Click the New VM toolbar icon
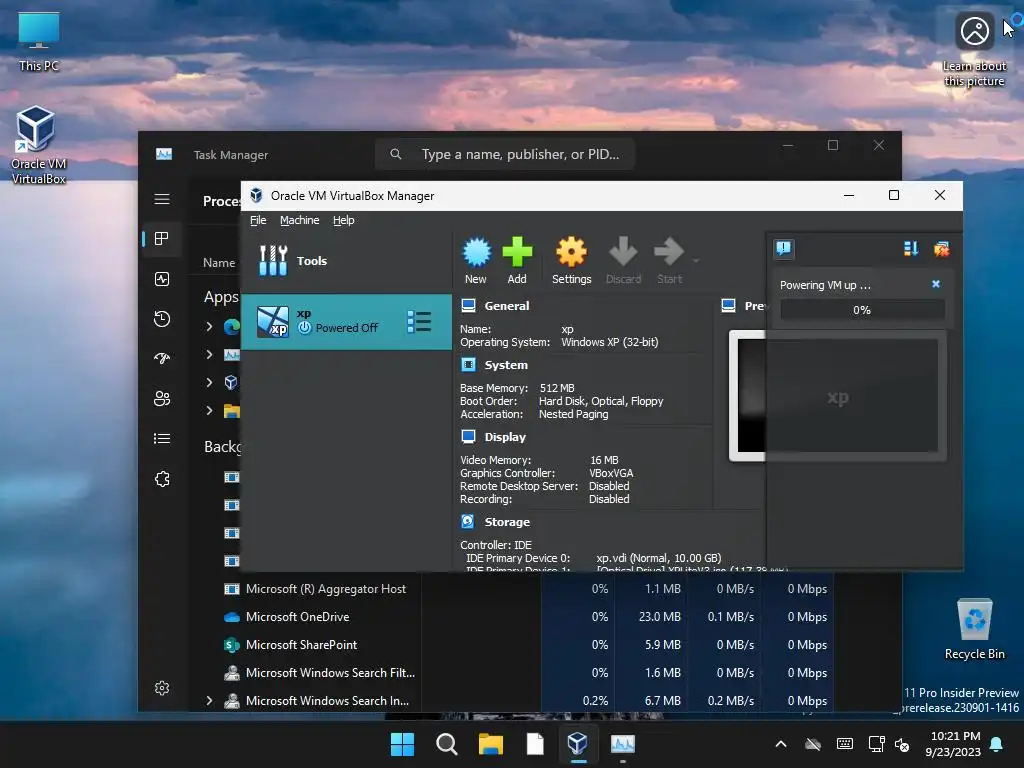Screen dimensions: 1024x768 coord(476,260)
